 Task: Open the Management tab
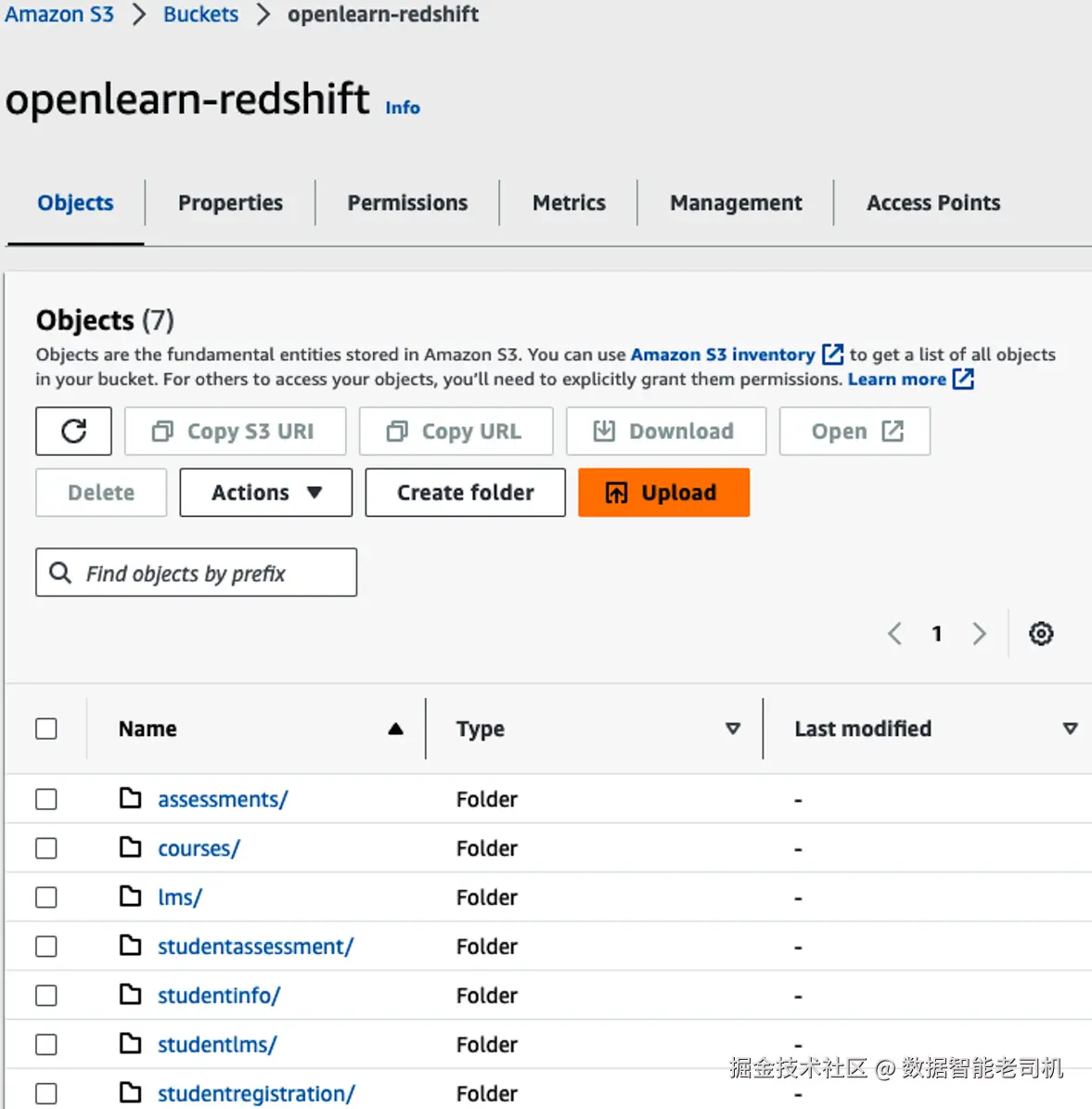[x=736, y=202]
